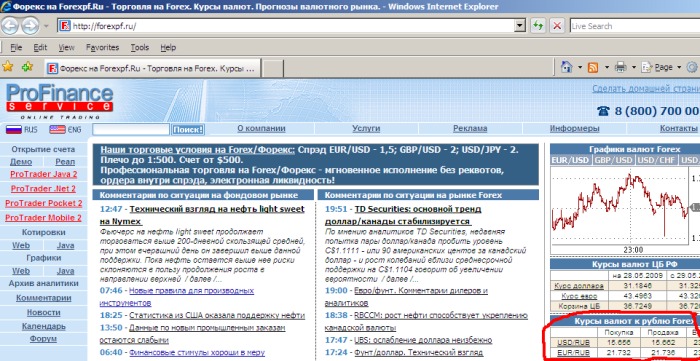Click the Live Search input box
Image resolution: width=700 pixels, height=361 pixels.
[x=635, y=26]
